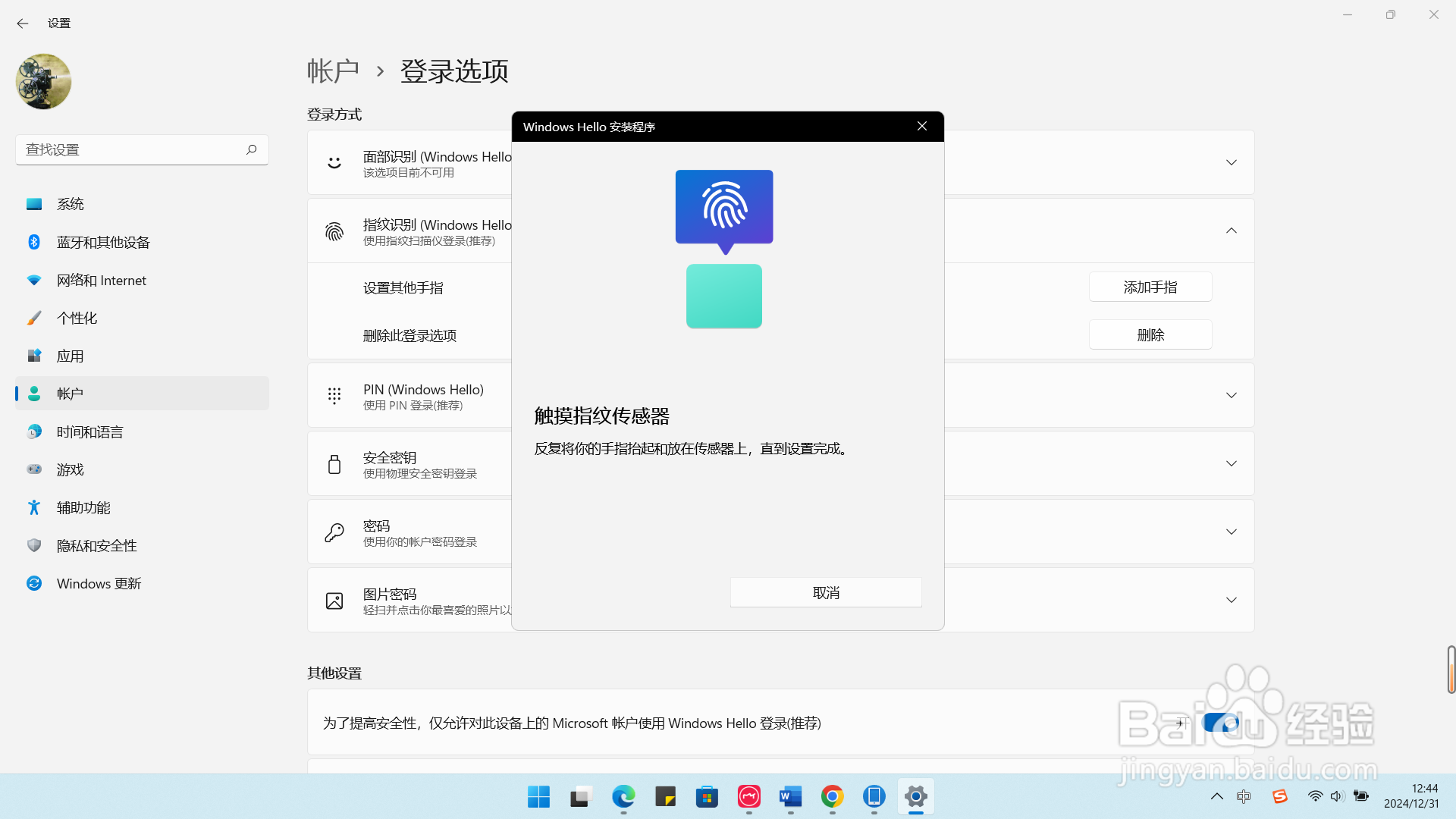Click the back arrow in Settings

pos(23,24)
